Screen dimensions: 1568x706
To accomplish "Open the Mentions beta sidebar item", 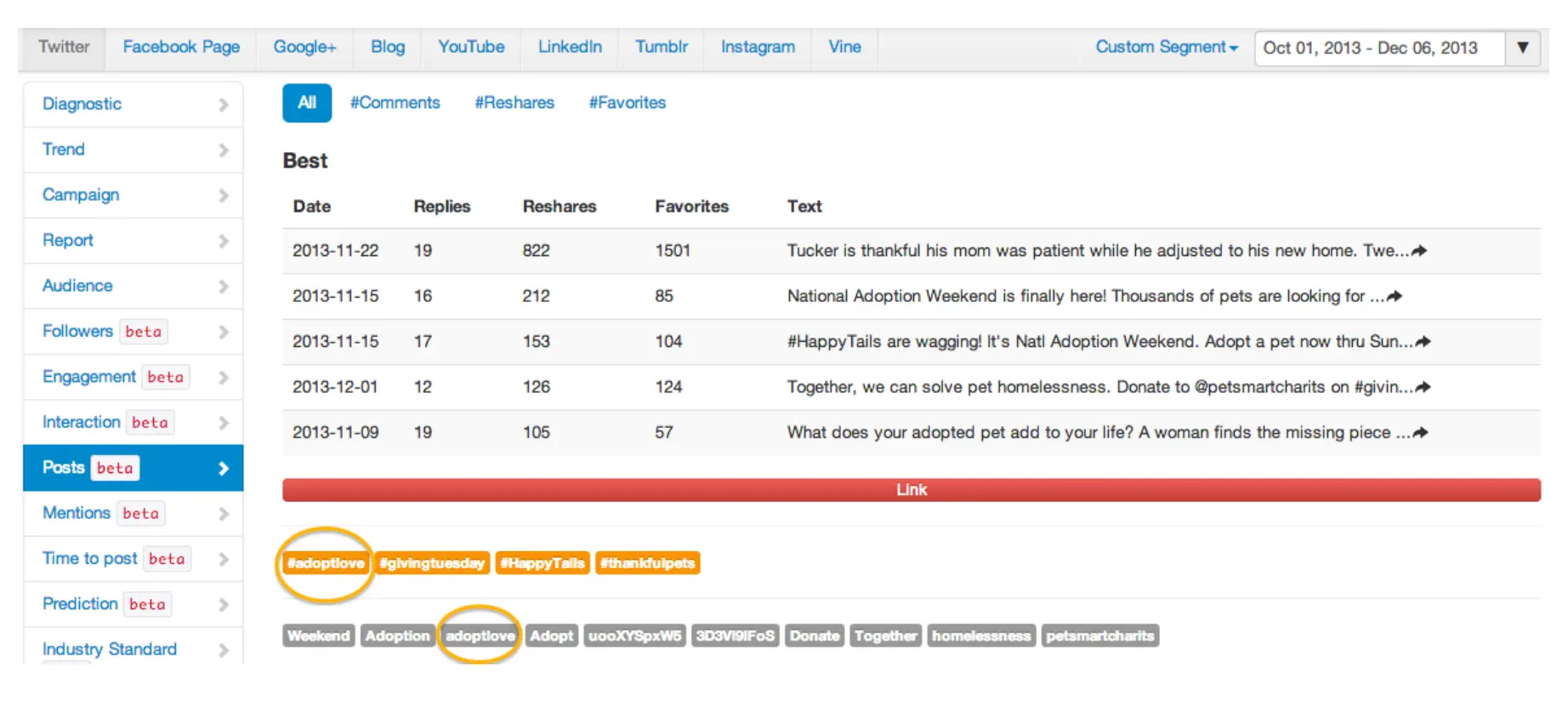I will (x=77, y=513).
